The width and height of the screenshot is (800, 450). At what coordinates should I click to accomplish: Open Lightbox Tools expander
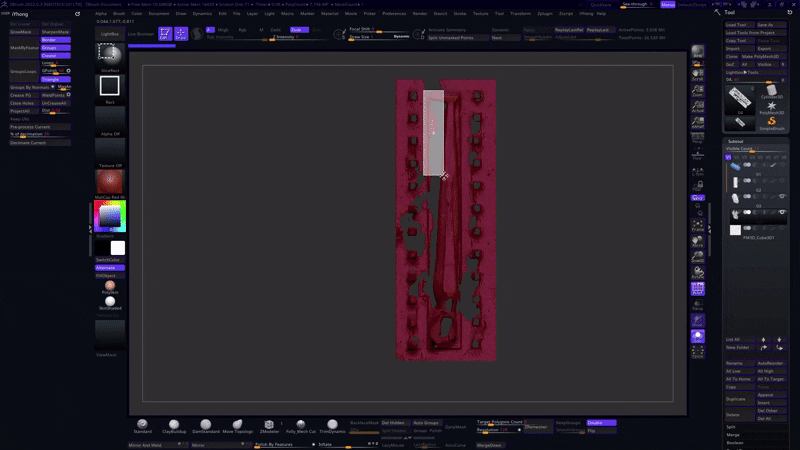coord(742,72)
